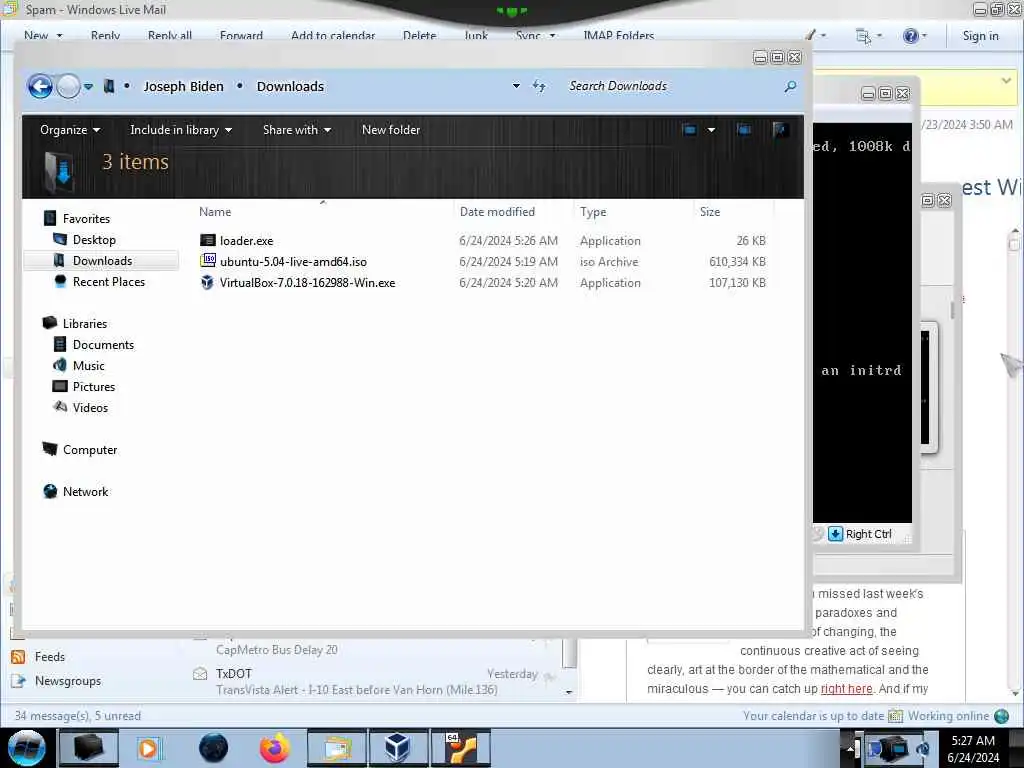Open the Share with dropdown

[296, 130]
